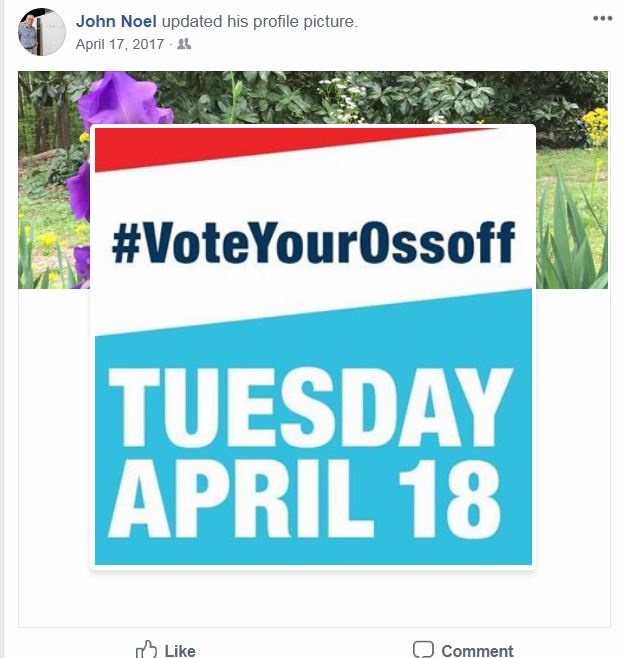Click the TUESDAY text on blue banner

[x=310, y=407]
